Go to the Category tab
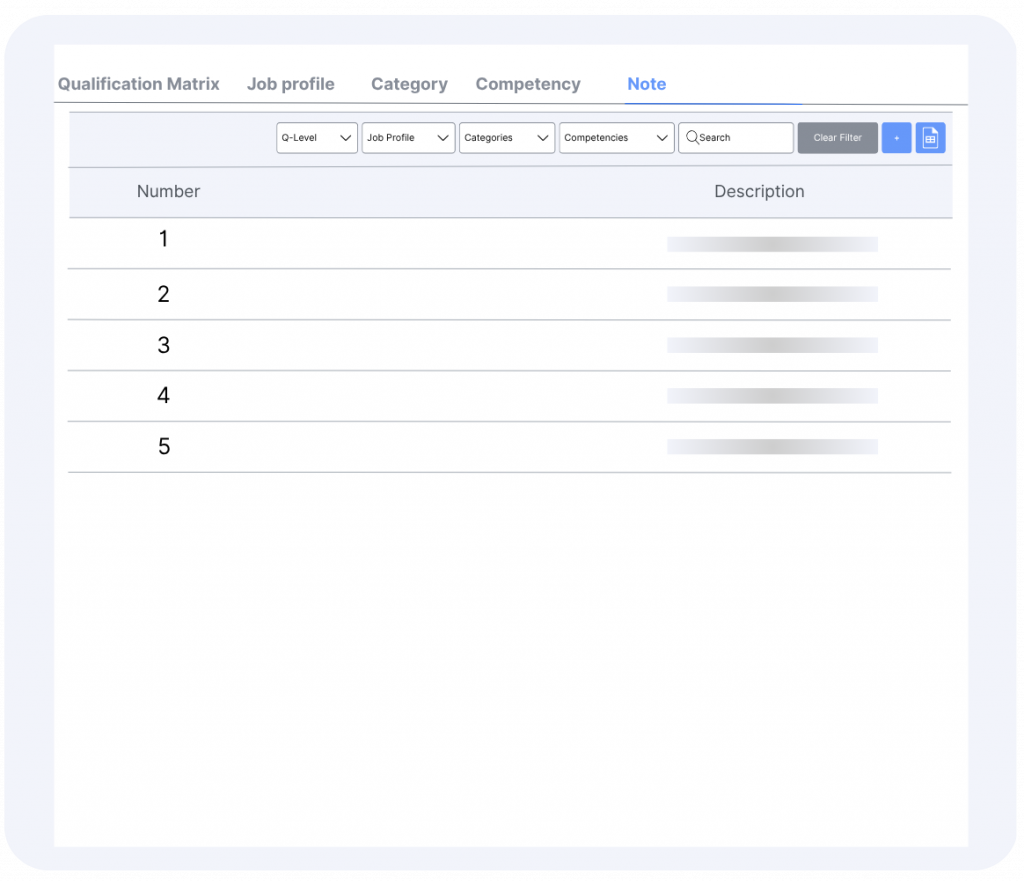This screenshot has height=881, width=1024. [x=409, y=84]
